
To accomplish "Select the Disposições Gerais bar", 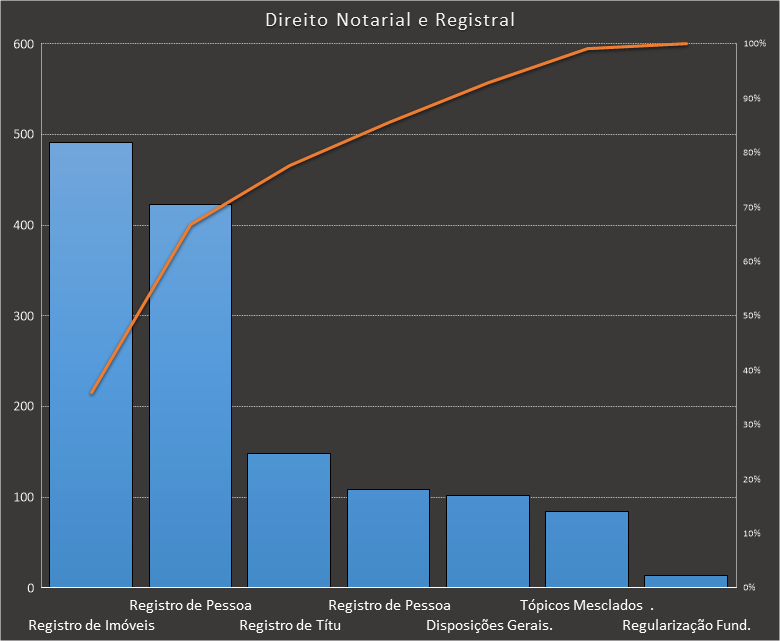I will (488, 541).
